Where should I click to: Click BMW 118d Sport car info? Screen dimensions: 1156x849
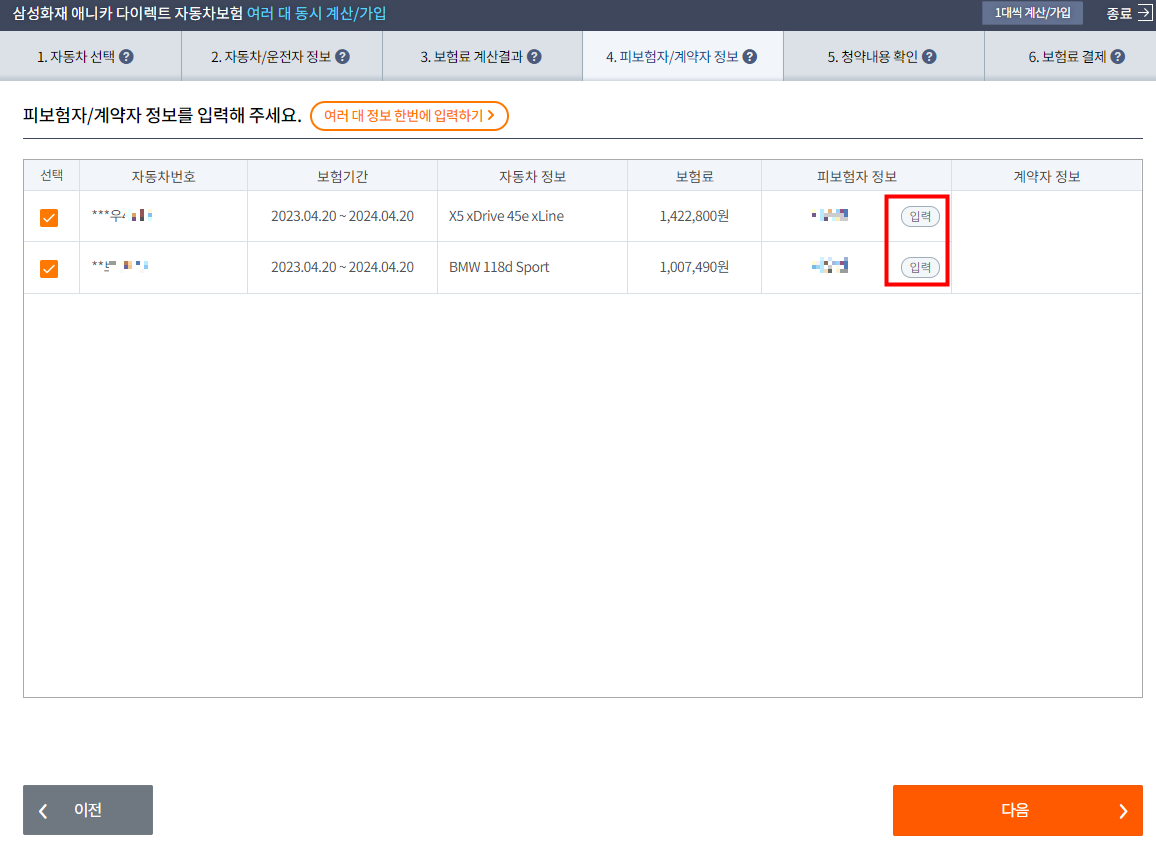(x=499, y=267)
